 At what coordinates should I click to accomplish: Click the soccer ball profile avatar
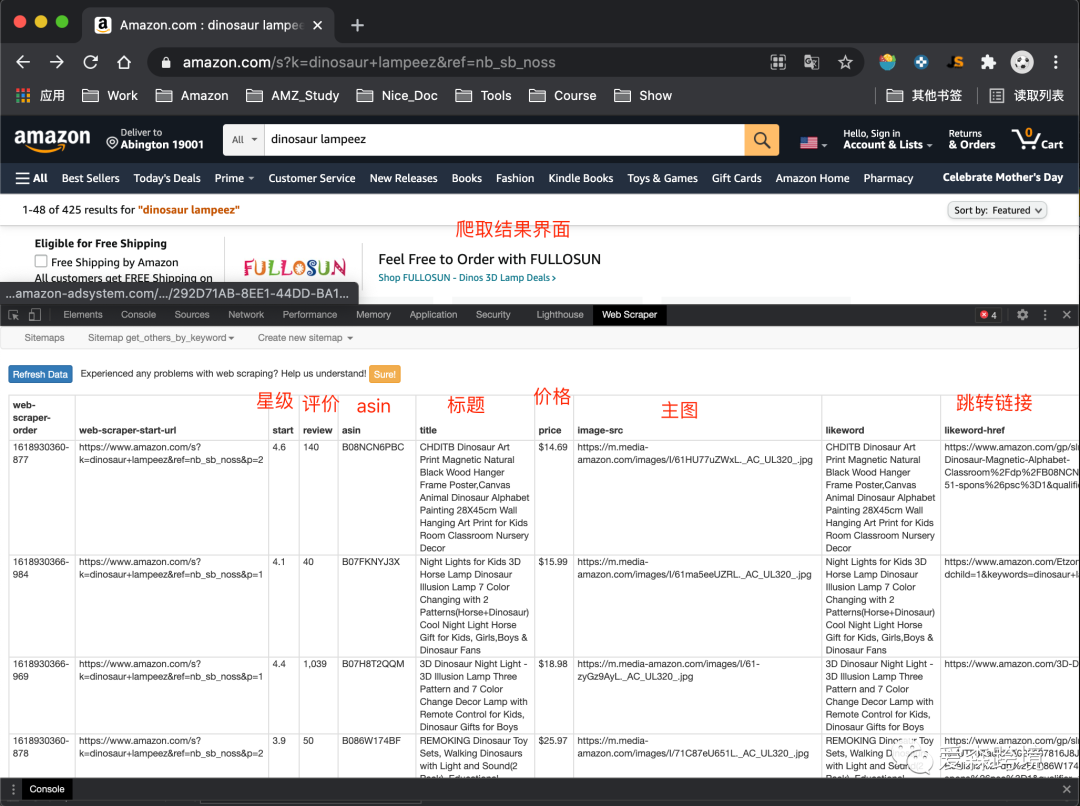pyautogui.click(x=1022, y=63)
